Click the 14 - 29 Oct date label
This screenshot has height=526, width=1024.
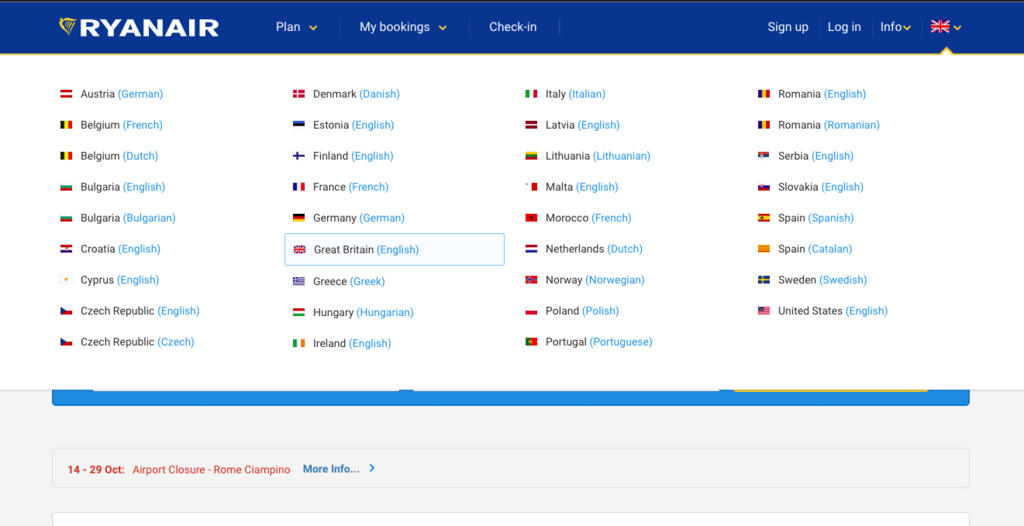coord(96,470)
